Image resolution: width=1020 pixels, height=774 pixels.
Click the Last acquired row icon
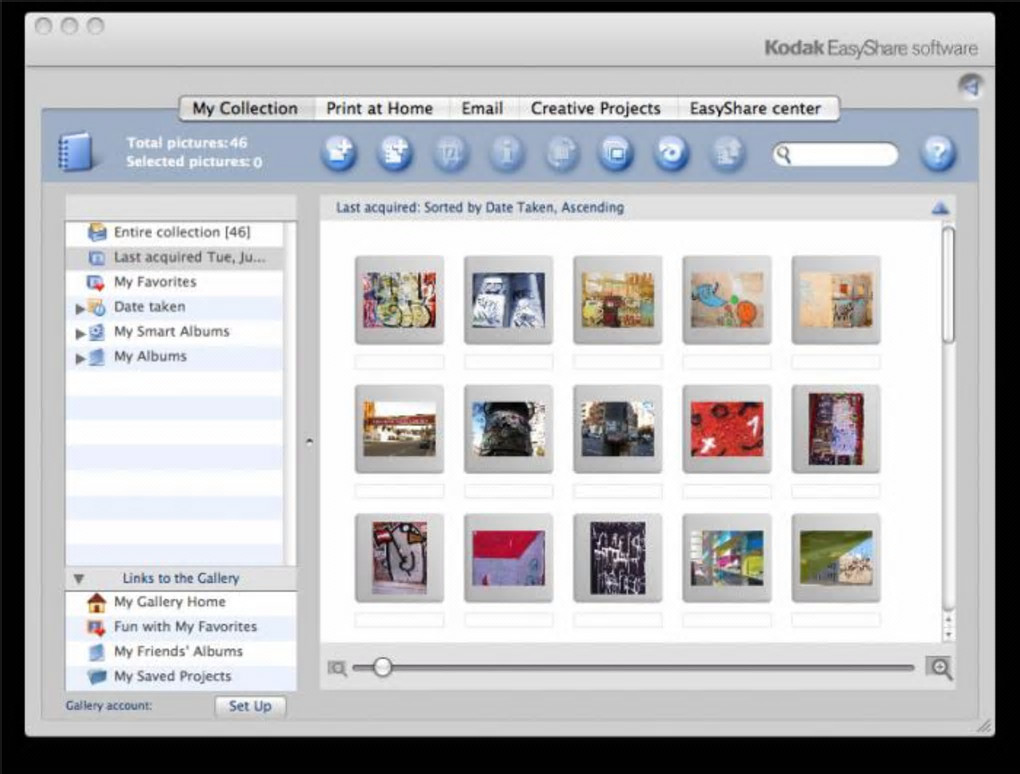coord(96,258)
